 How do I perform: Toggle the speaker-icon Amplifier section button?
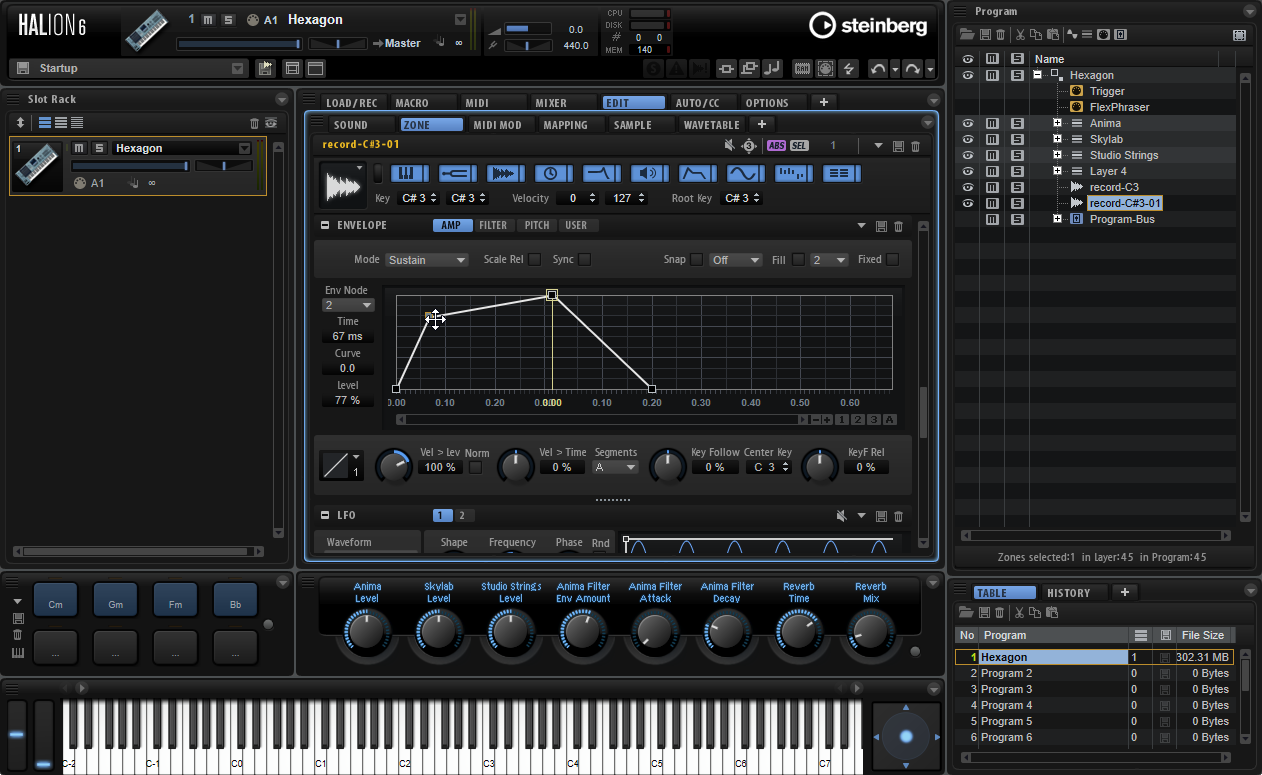[x=649, y=173]
